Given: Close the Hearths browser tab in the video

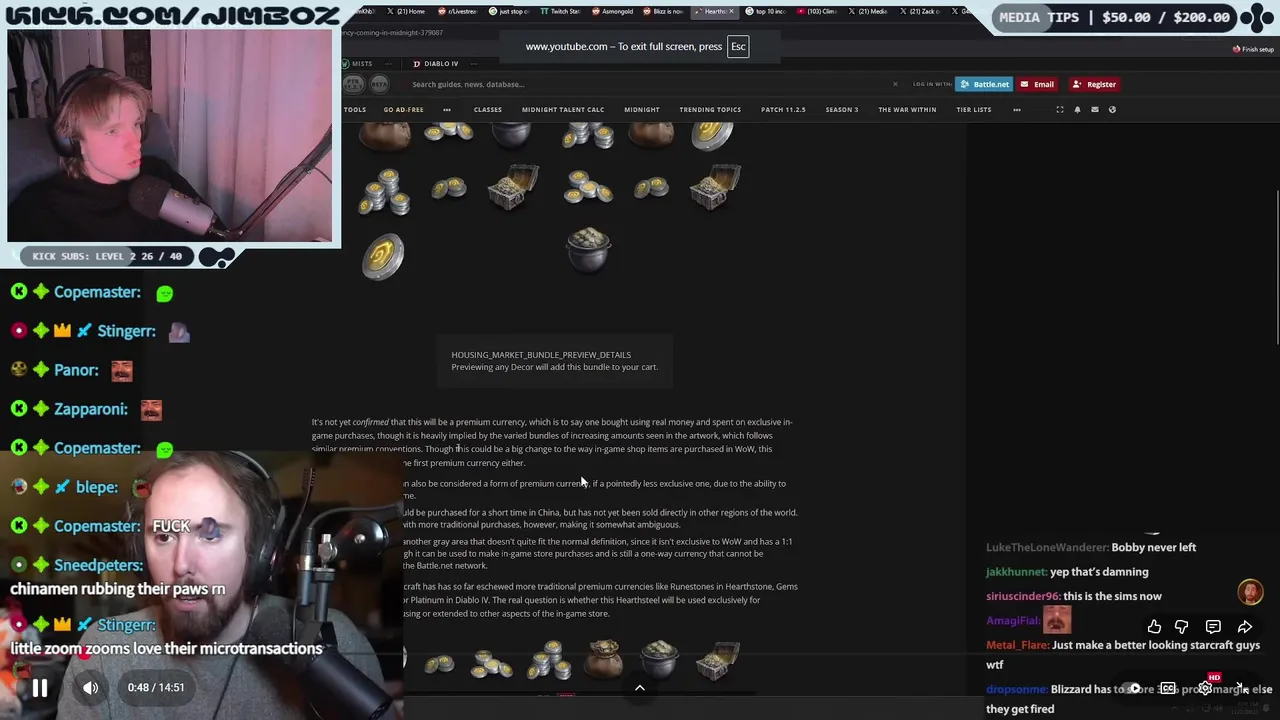Looking at the screenshot, I should coord(733,11).
